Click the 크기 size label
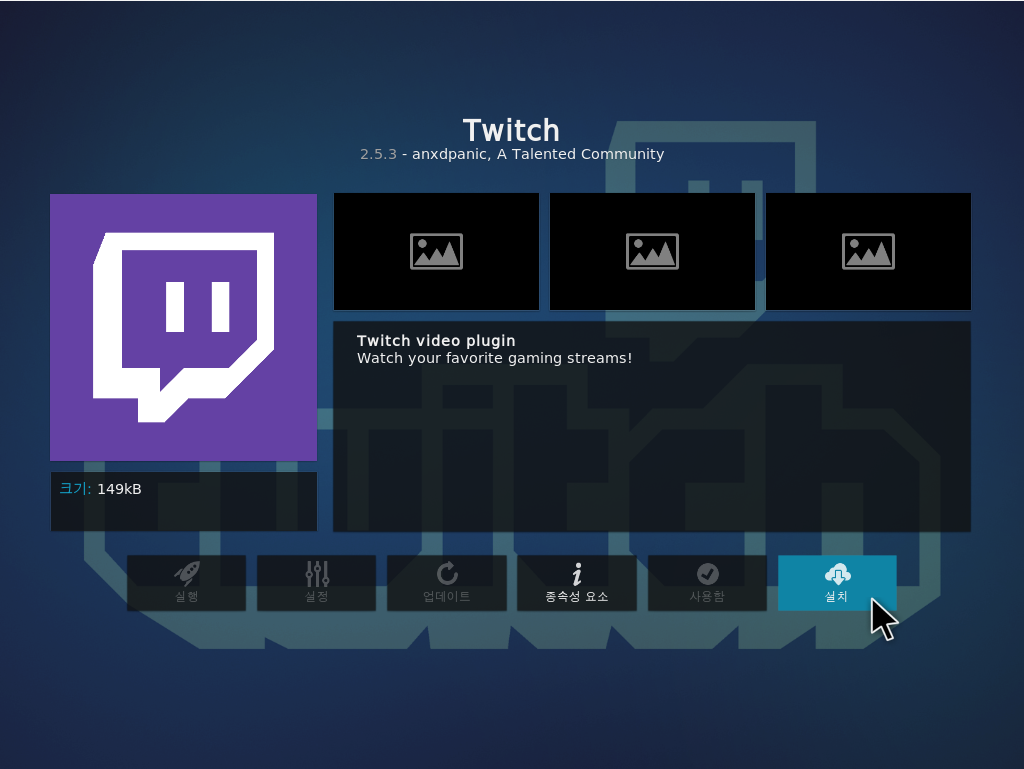 pos(74,489)
